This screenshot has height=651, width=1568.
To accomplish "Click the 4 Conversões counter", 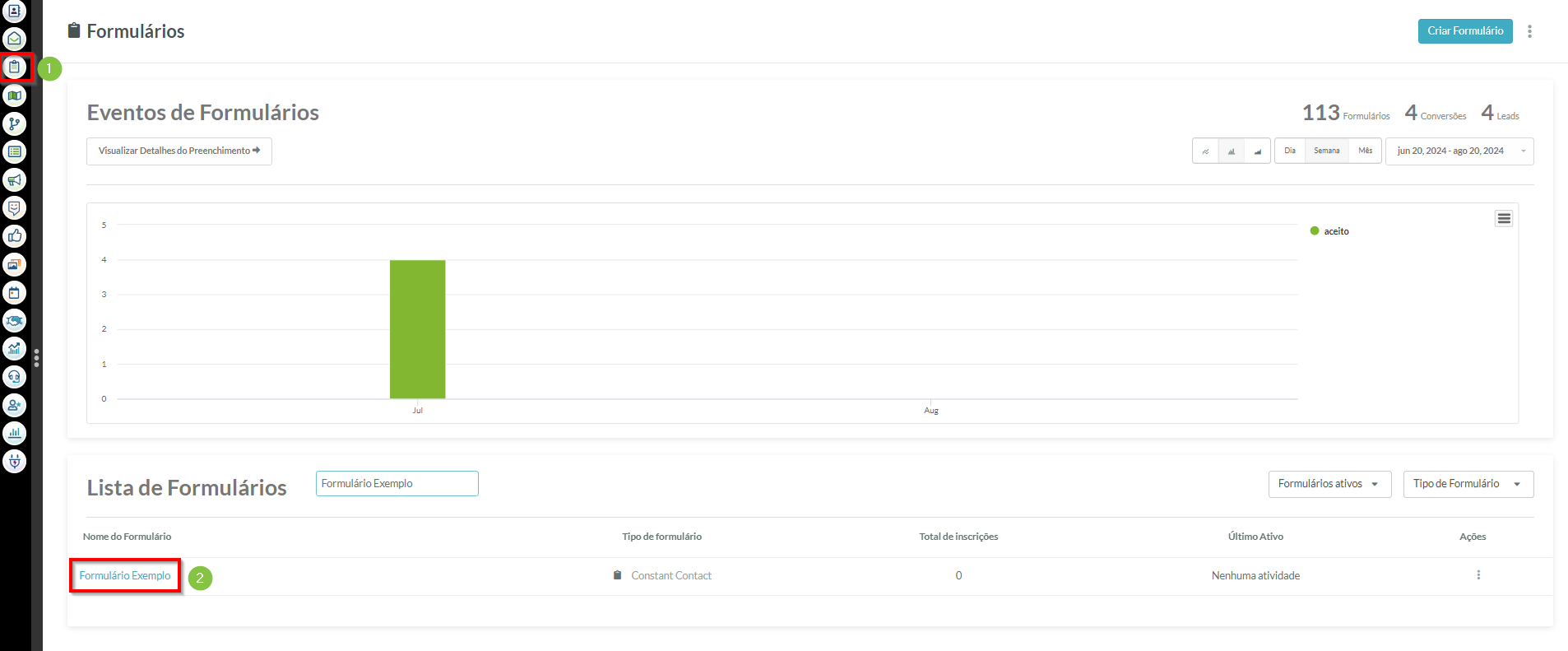I will pyautogui.click(x=1436, y=113).
